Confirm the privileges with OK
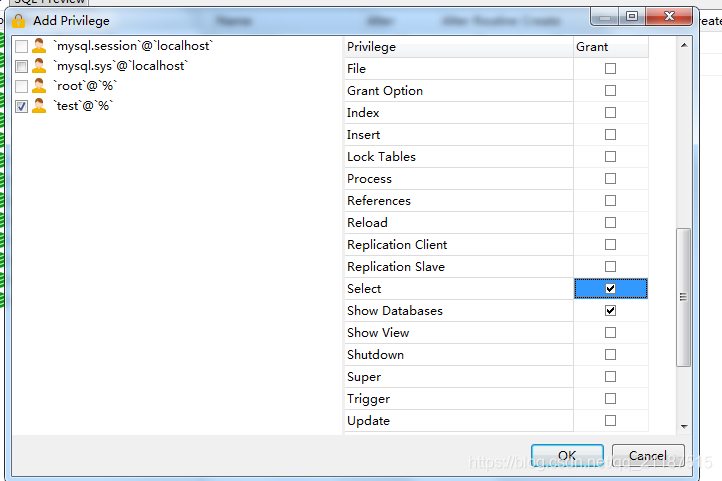This screenshot has height=481, width=722. click(x=567, y=456)
